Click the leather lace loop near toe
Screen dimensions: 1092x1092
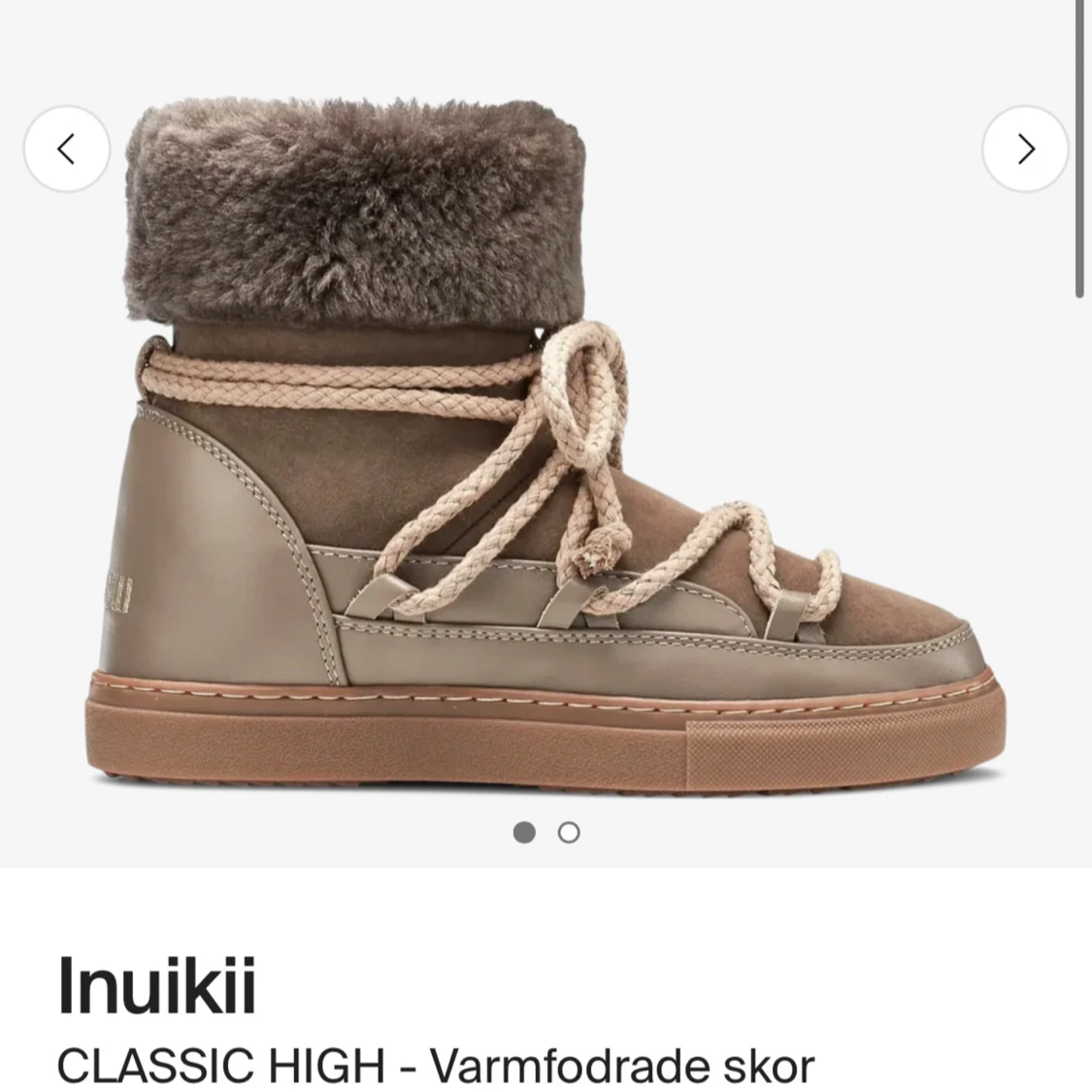point(790,612)
